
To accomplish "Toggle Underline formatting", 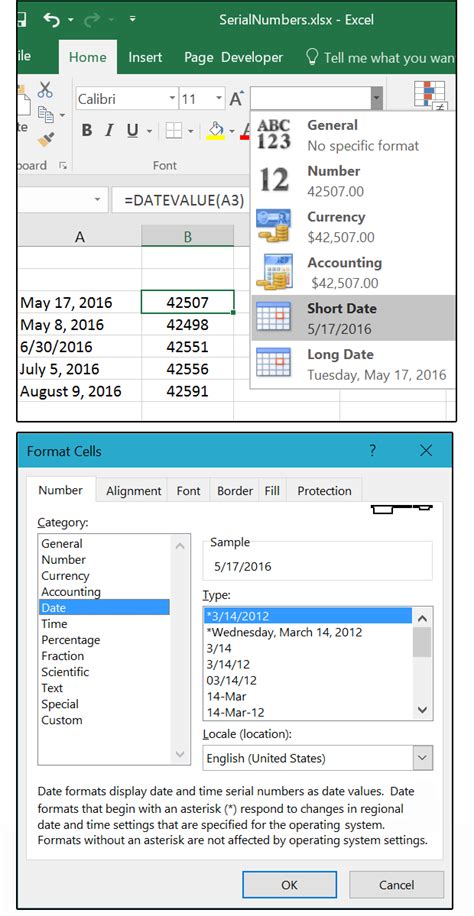I will (x=133, y=130).
